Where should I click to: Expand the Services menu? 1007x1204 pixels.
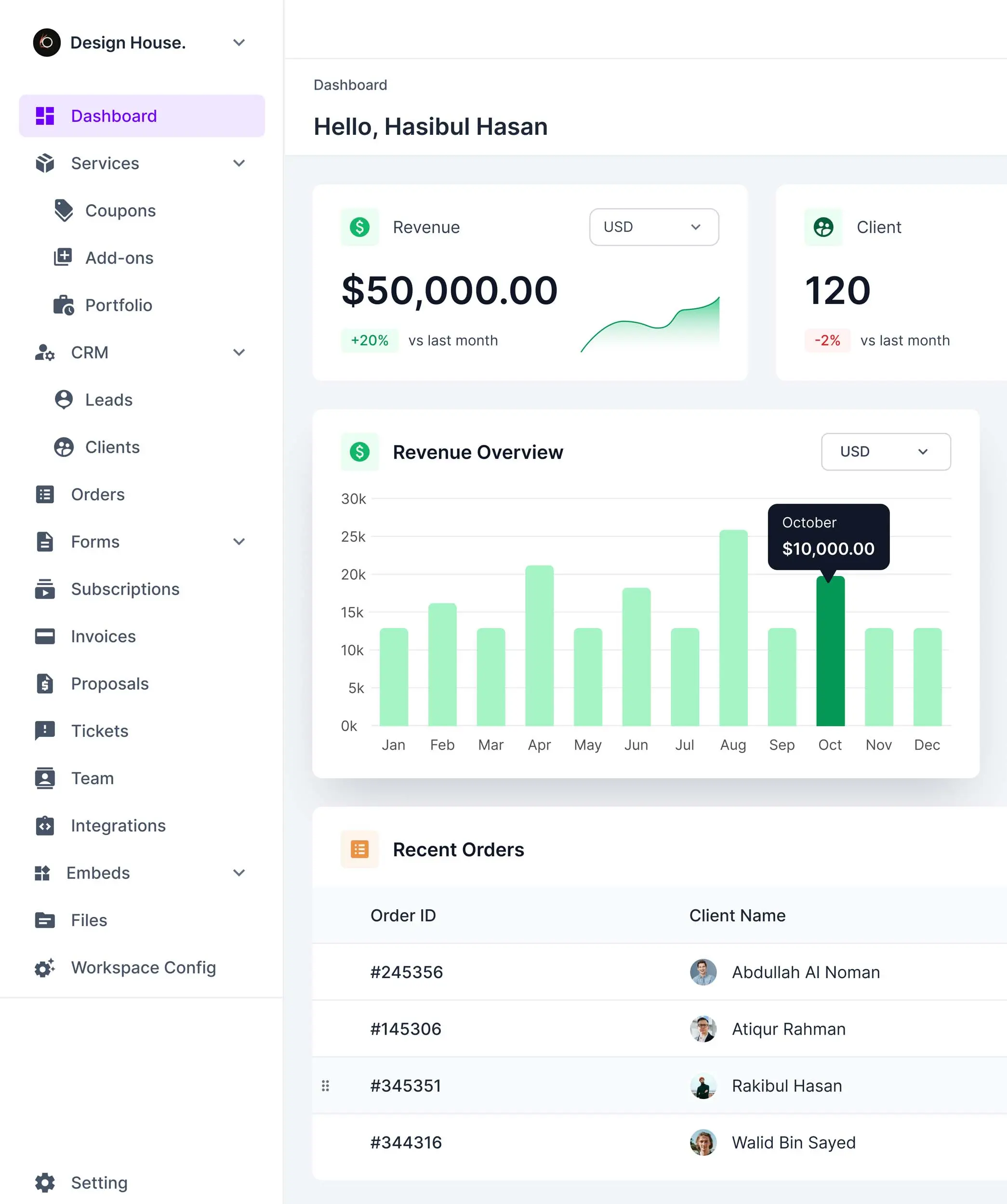239,163
